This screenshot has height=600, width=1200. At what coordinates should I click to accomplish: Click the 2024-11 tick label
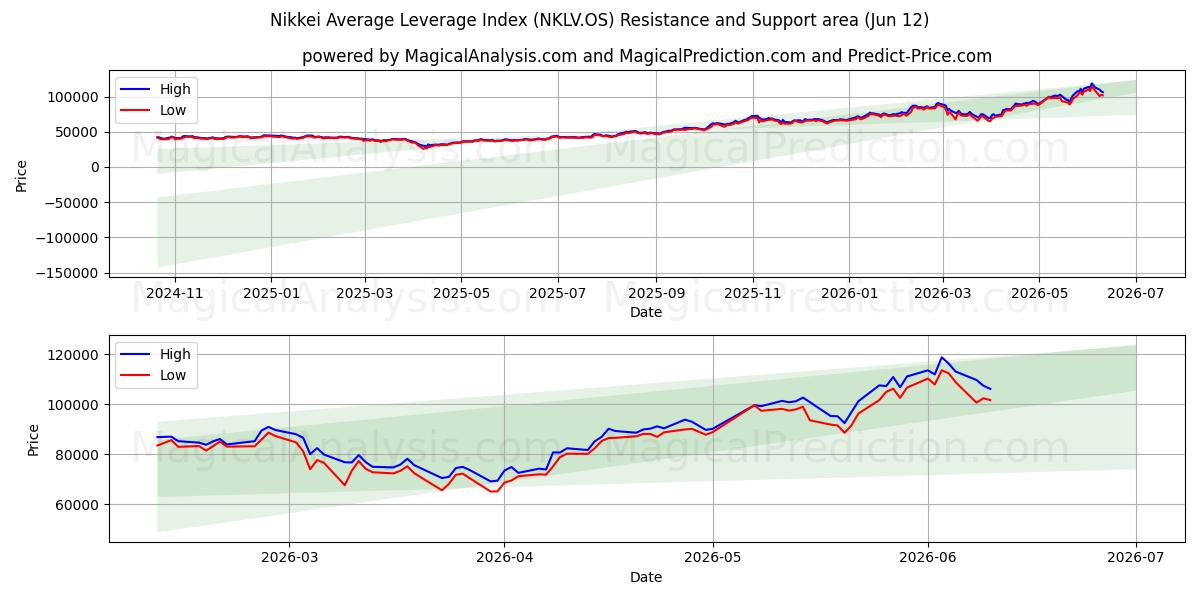[175, 292]
